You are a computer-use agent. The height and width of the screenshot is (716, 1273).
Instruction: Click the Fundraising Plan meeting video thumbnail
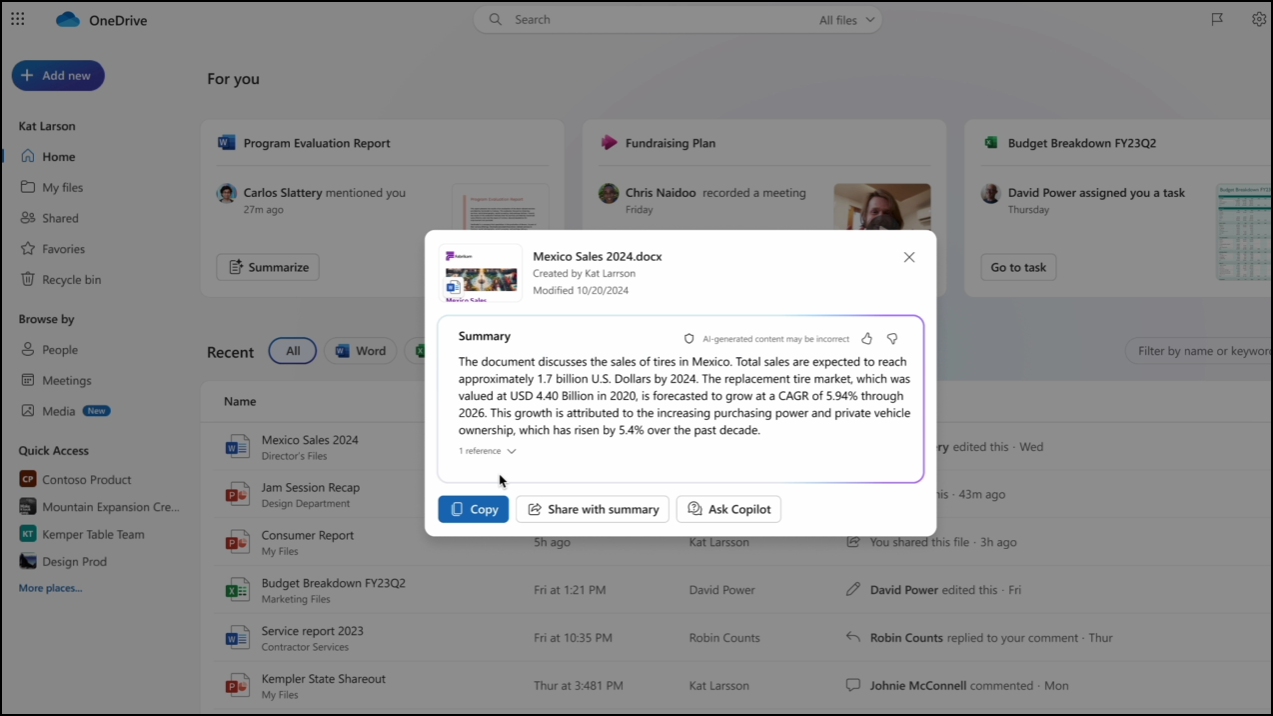(882, 207)
